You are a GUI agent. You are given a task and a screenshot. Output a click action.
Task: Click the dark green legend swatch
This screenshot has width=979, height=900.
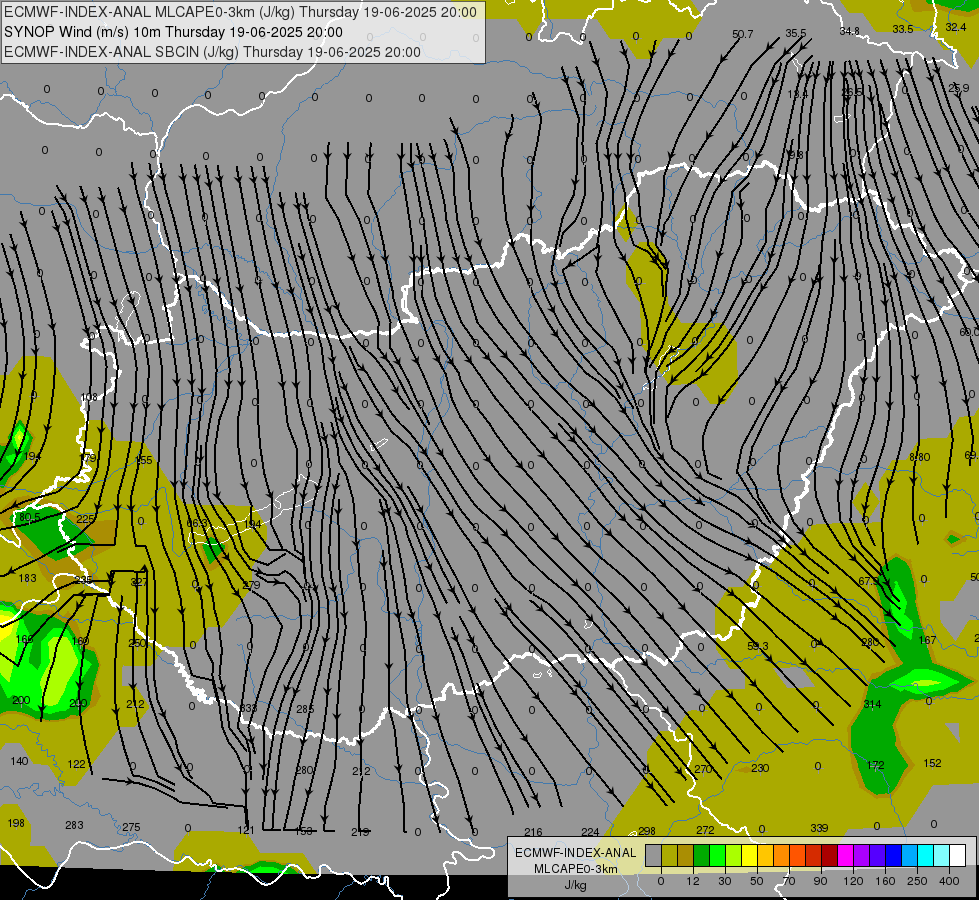coord(702,855)
